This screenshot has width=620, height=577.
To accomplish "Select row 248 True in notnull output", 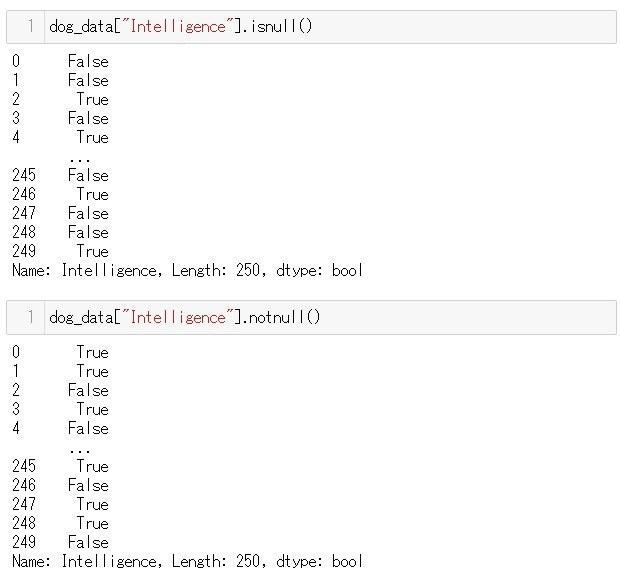I will click(x=60, y=523).
